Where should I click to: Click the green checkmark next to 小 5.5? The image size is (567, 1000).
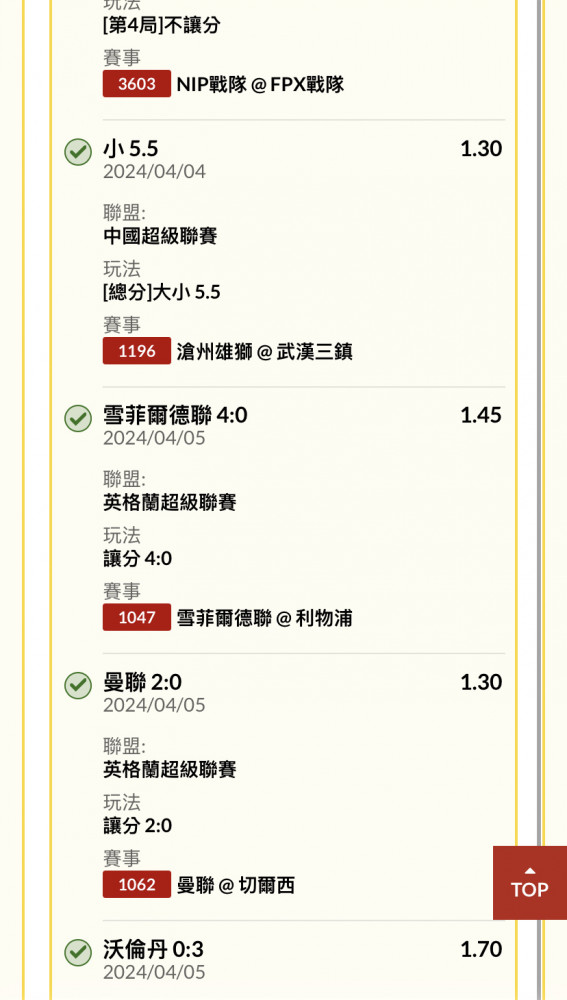click(x=78, y=152)
